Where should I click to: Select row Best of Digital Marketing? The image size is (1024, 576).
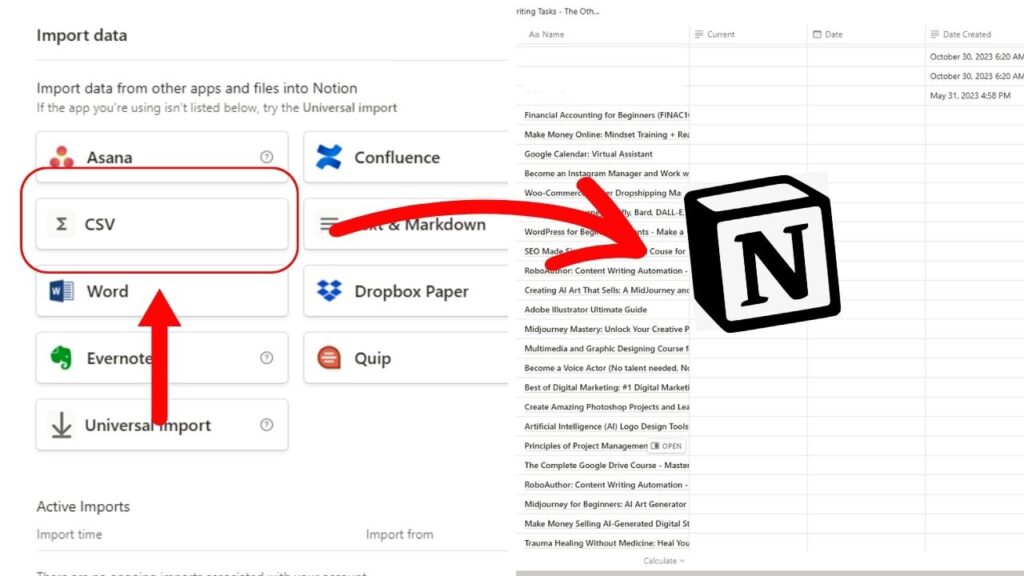point(606,387)
